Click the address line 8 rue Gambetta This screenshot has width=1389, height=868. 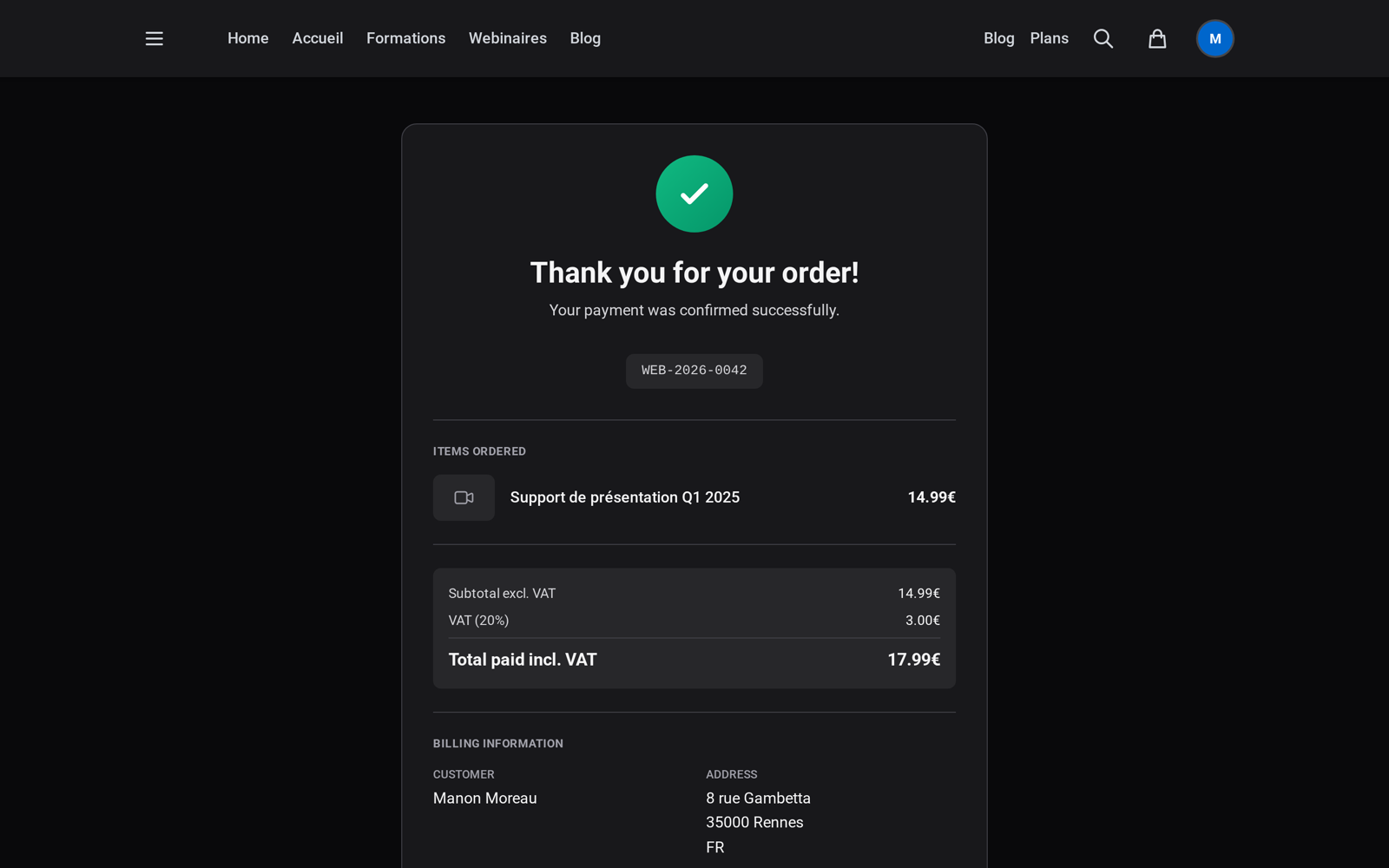point(758,799)
